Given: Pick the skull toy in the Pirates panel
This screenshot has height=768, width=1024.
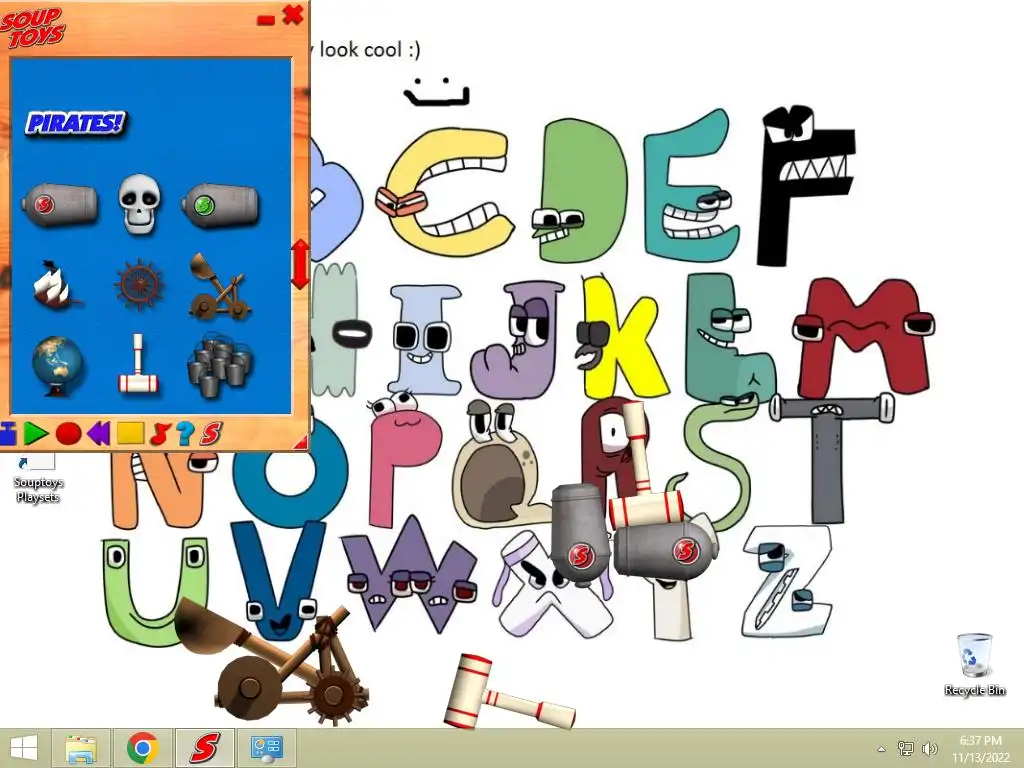Looking at the screenshot, I should pos(139,203).
